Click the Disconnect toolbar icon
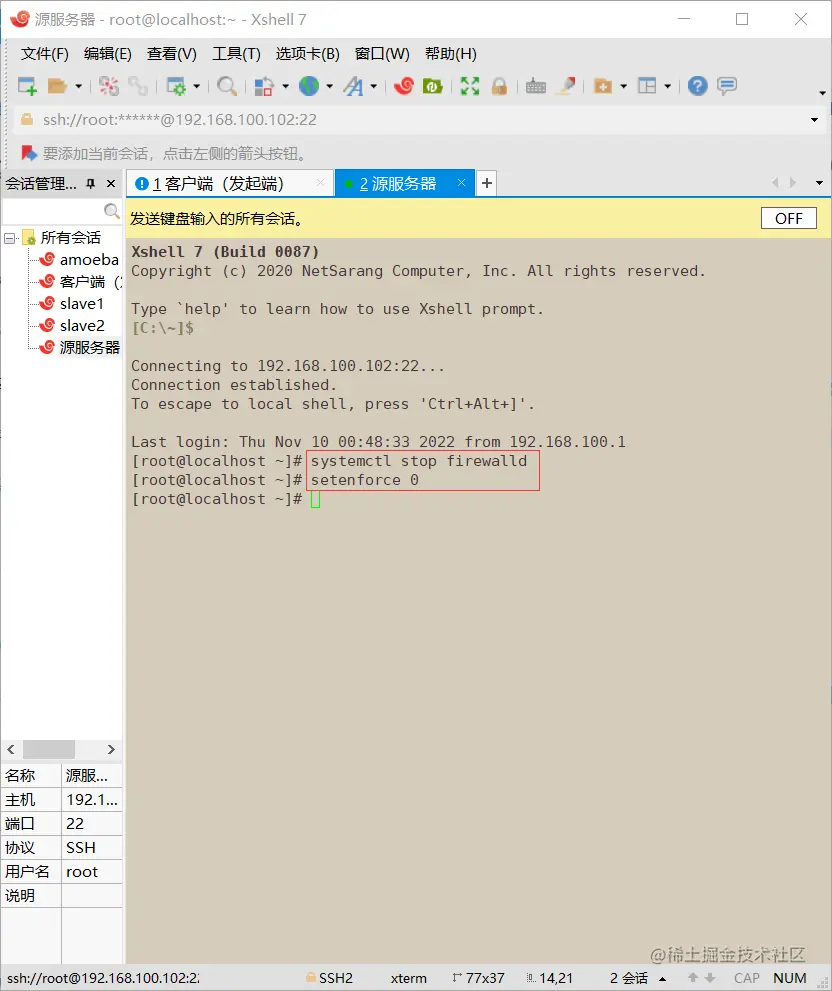This screenshot has width=832, height=991. point(108,86)
